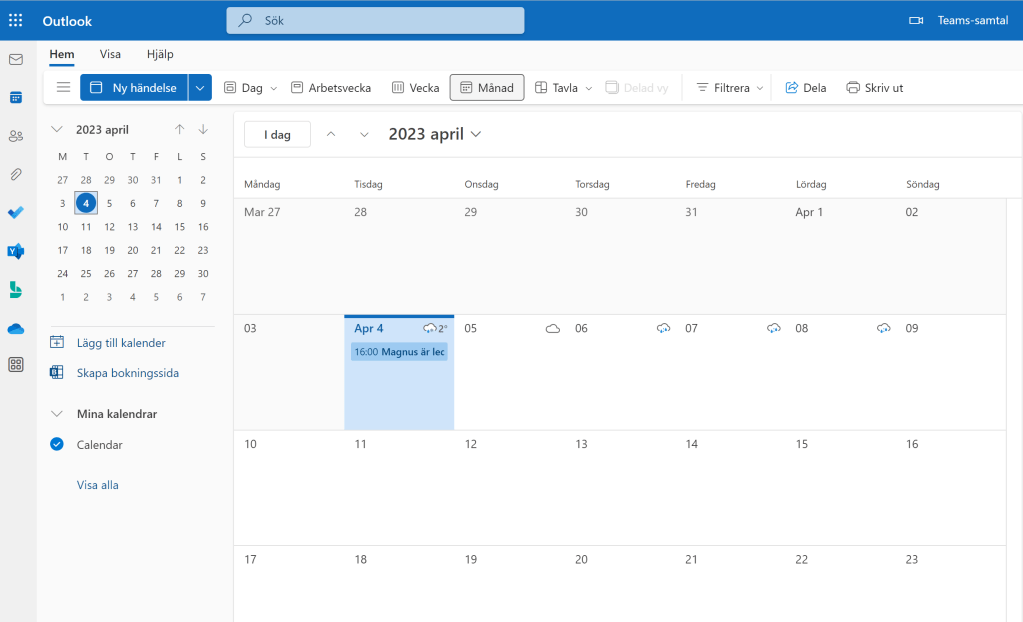Toggle the hamburger navigation pane button

point(63,88)
